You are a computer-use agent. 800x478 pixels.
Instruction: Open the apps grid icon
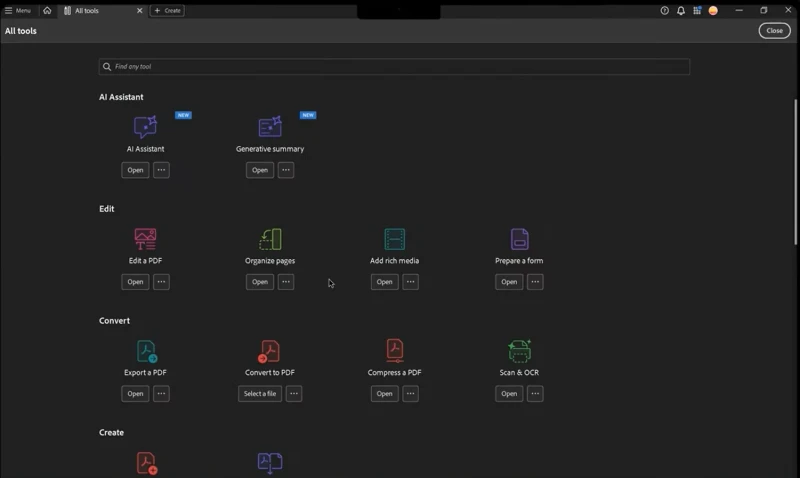point(697,10)
